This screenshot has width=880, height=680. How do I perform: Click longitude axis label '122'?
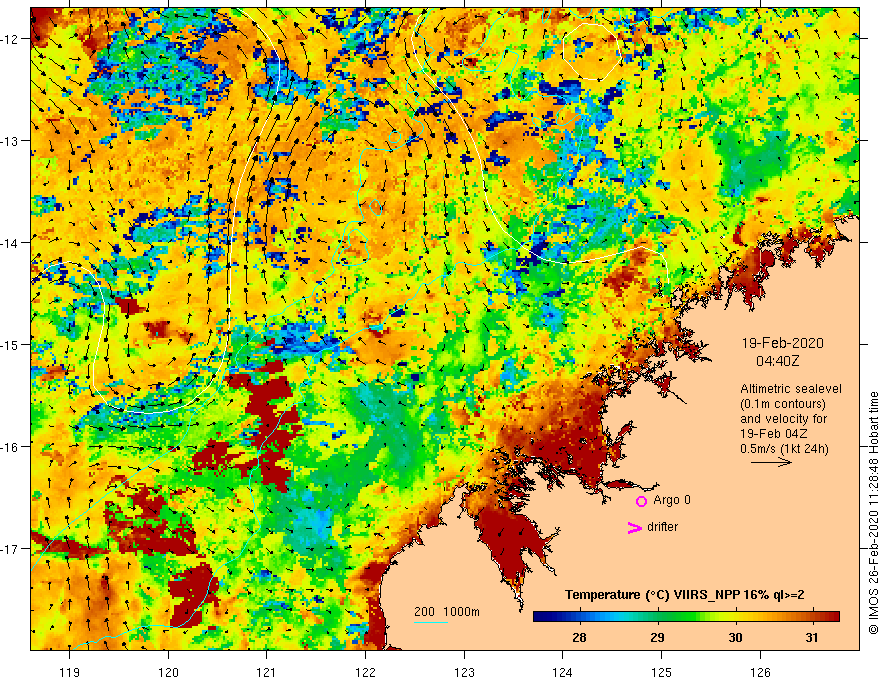[365, 672]
